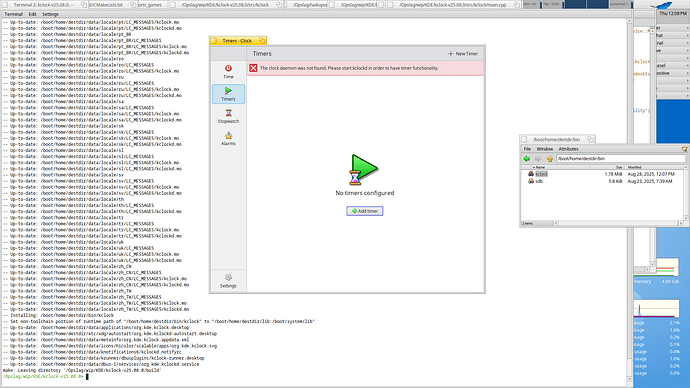Open the Attributes menu in Tracker window
Image resolution: width=690 pixels, height=388 pixels.
(568, 149)
